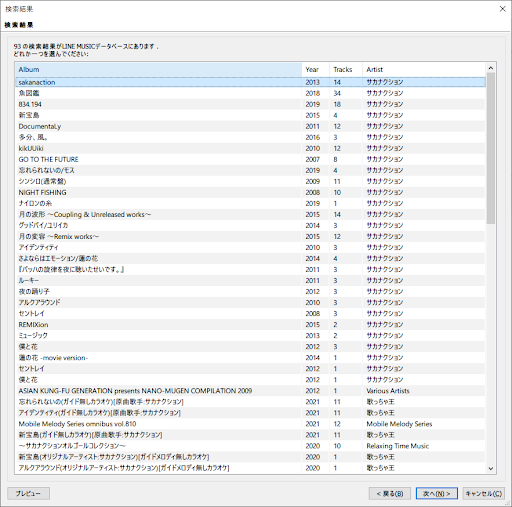
Task: Click the results list scrollbar thumb
Action: [x=491, y=148]
